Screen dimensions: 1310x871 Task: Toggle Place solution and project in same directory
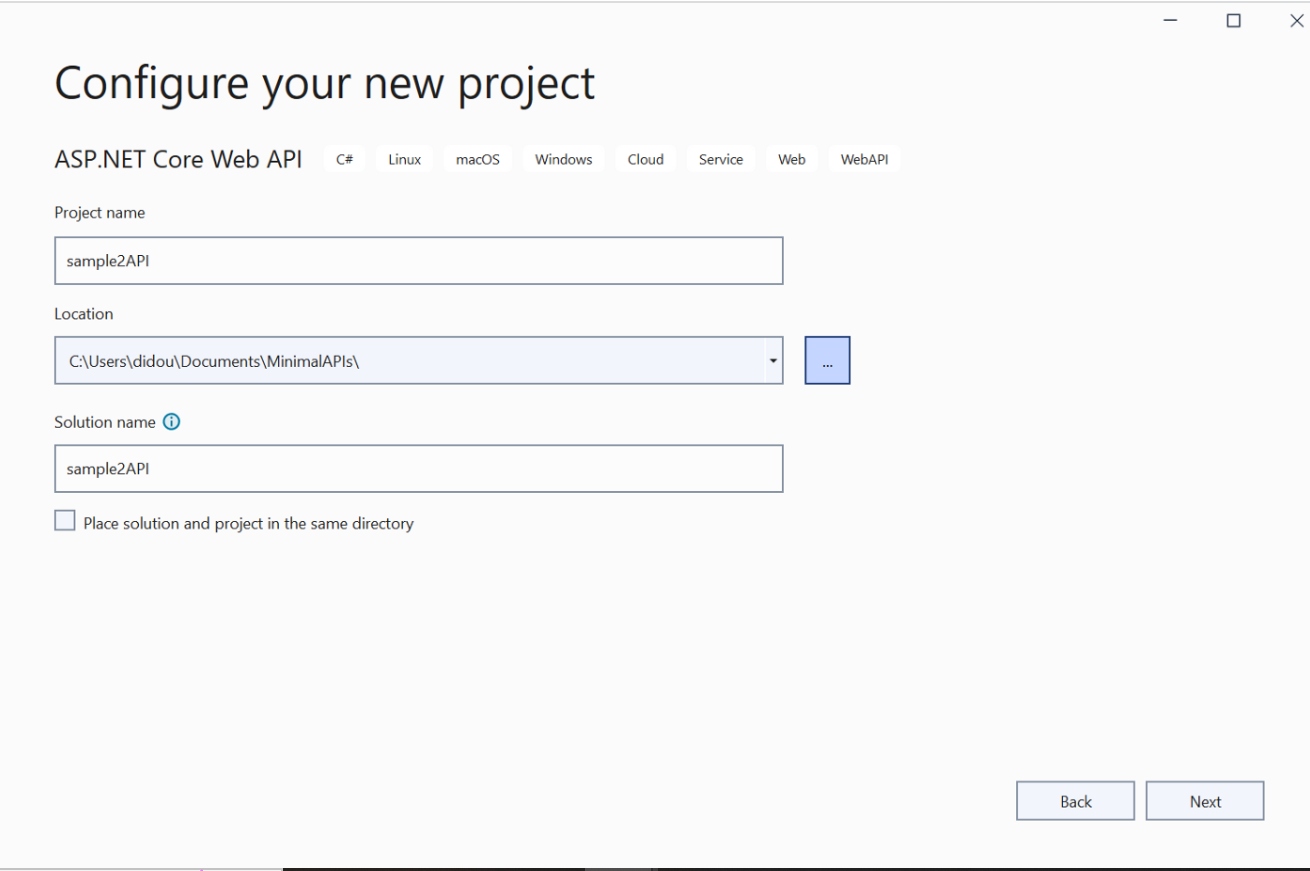65,521
